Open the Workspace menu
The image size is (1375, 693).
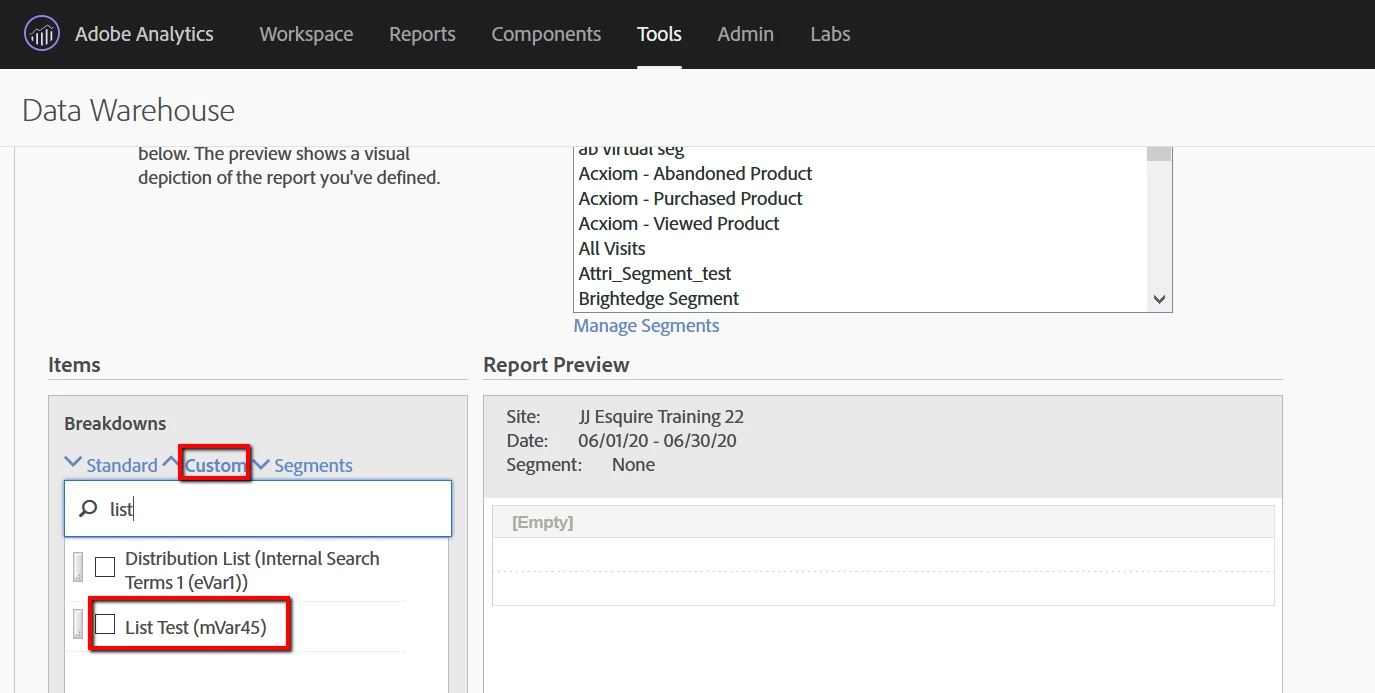(x=306, y=34)
